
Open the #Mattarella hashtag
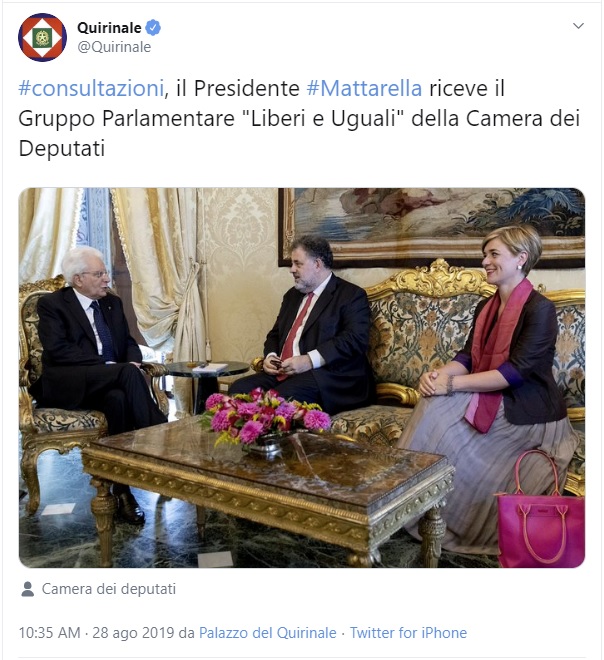click(364, 88)
